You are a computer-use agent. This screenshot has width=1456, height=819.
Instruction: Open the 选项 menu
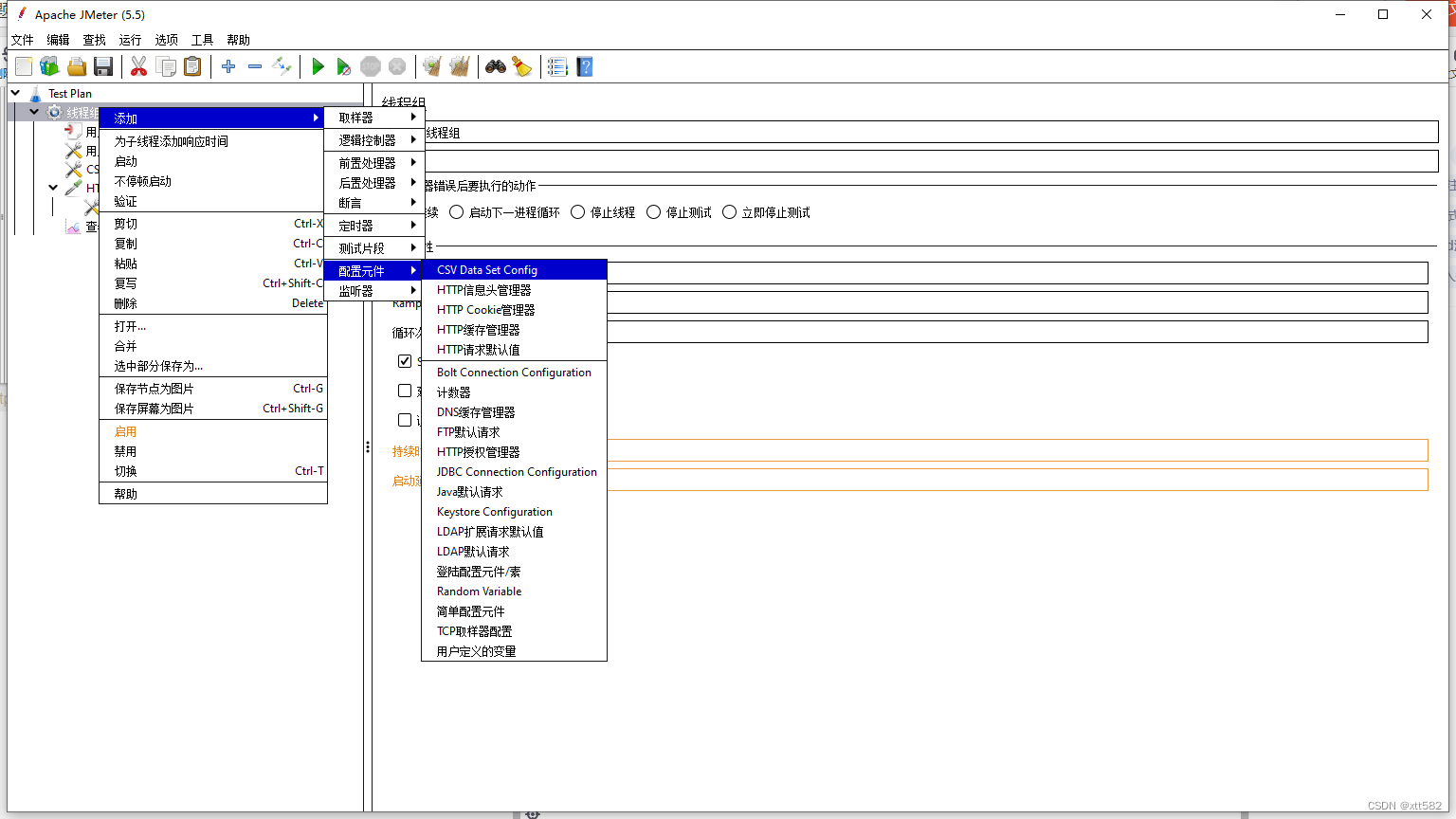coord(166,40)
